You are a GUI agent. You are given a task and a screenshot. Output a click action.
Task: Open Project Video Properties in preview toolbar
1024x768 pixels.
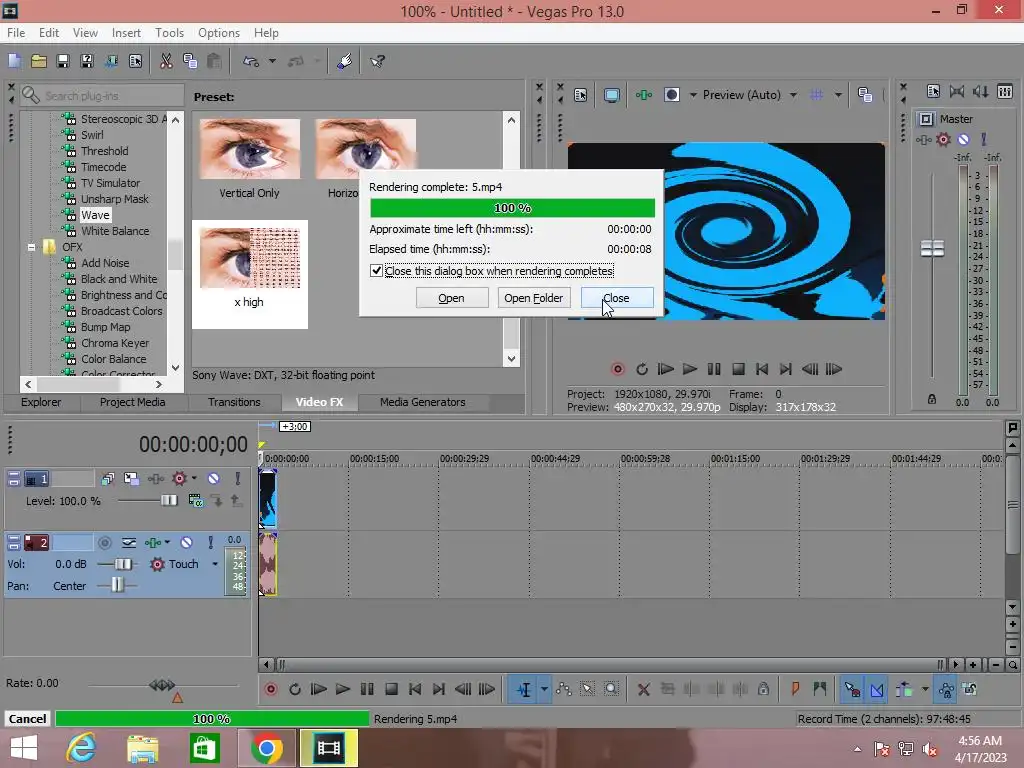(580, 95)
